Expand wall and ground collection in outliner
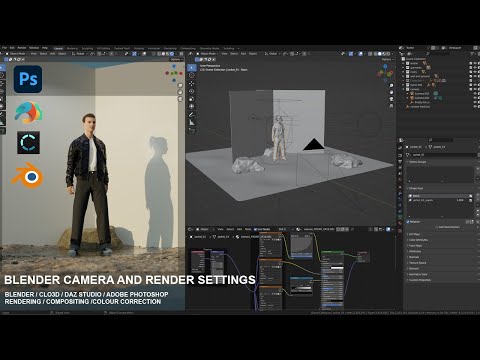The width and height of the screenshot is (480, 360). (404, 76)
